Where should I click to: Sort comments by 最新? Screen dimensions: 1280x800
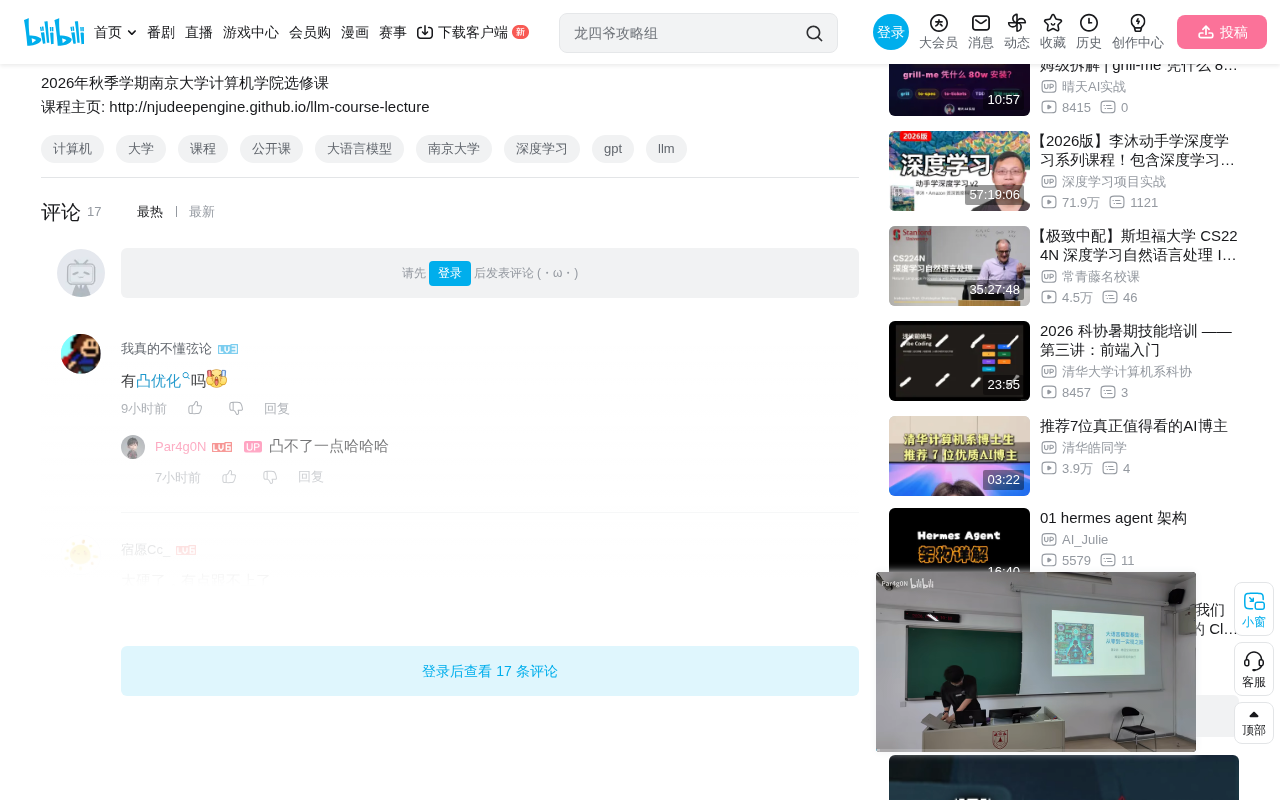point(202,212)
